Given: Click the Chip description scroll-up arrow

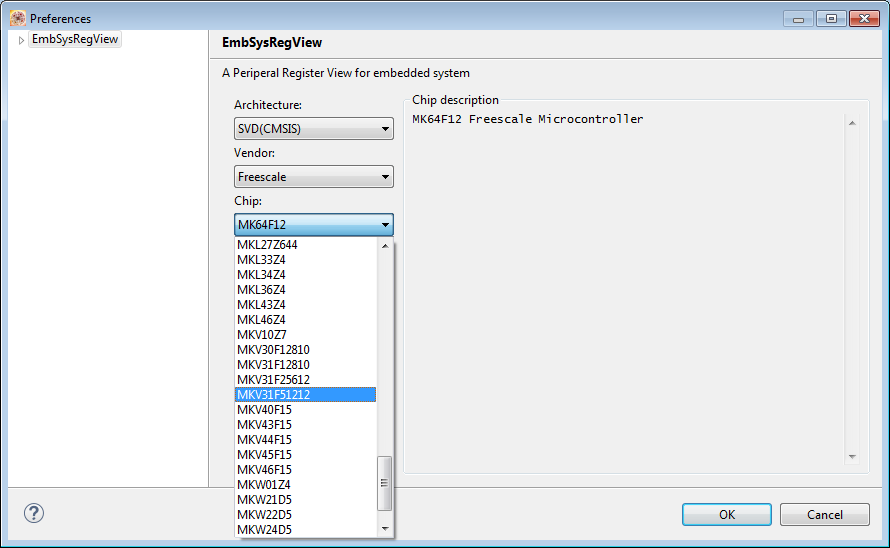Looking at the screenshot, I should [852, 123].
